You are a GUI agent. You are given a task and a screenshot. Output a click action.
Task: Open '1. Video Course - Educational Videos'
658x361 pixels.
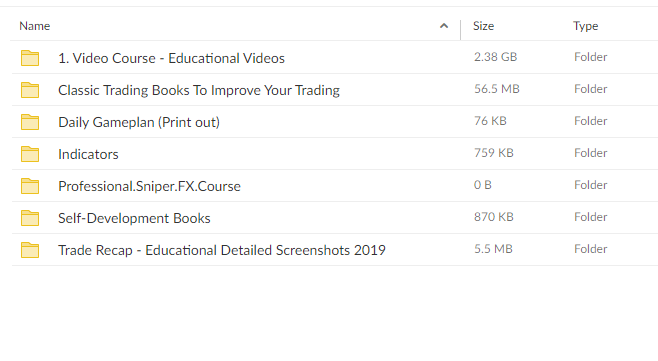point(171,58)
